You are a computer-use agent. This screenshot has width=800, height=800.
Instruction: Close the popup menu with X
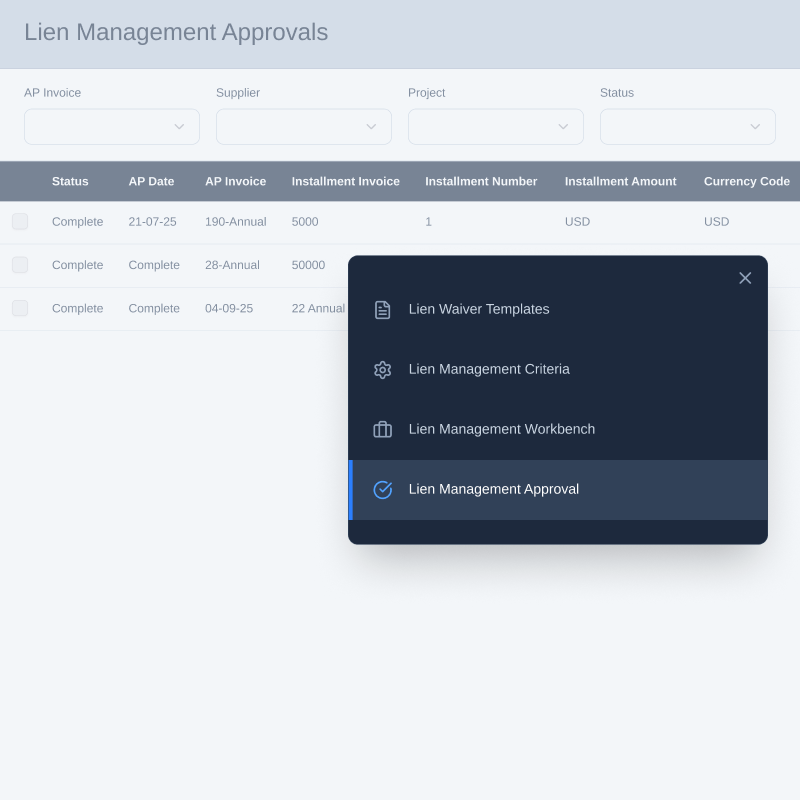[745, 278]
